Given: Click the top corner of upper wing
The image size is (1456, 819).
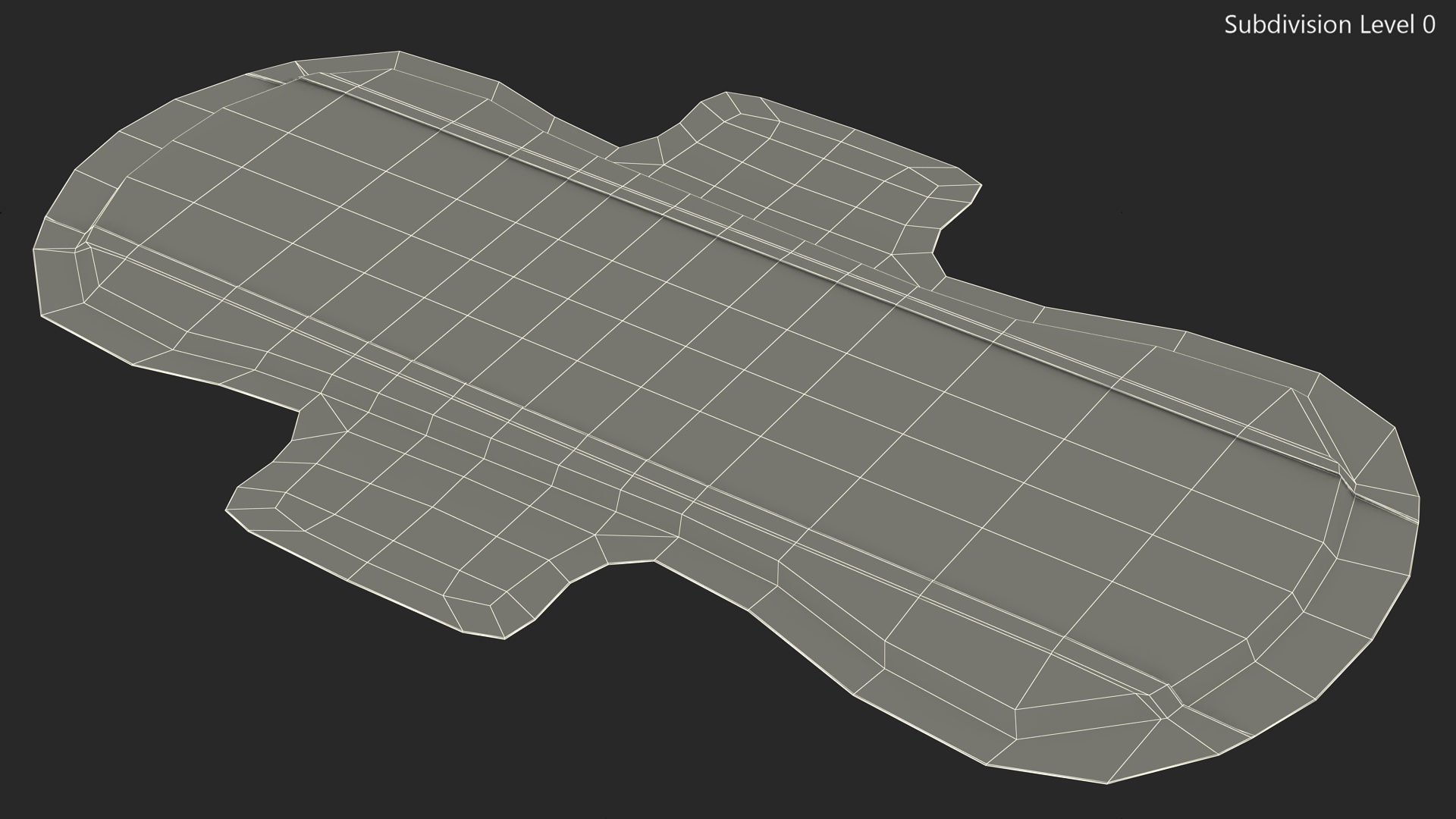Looking at the screenshot, I should point(726,93).
